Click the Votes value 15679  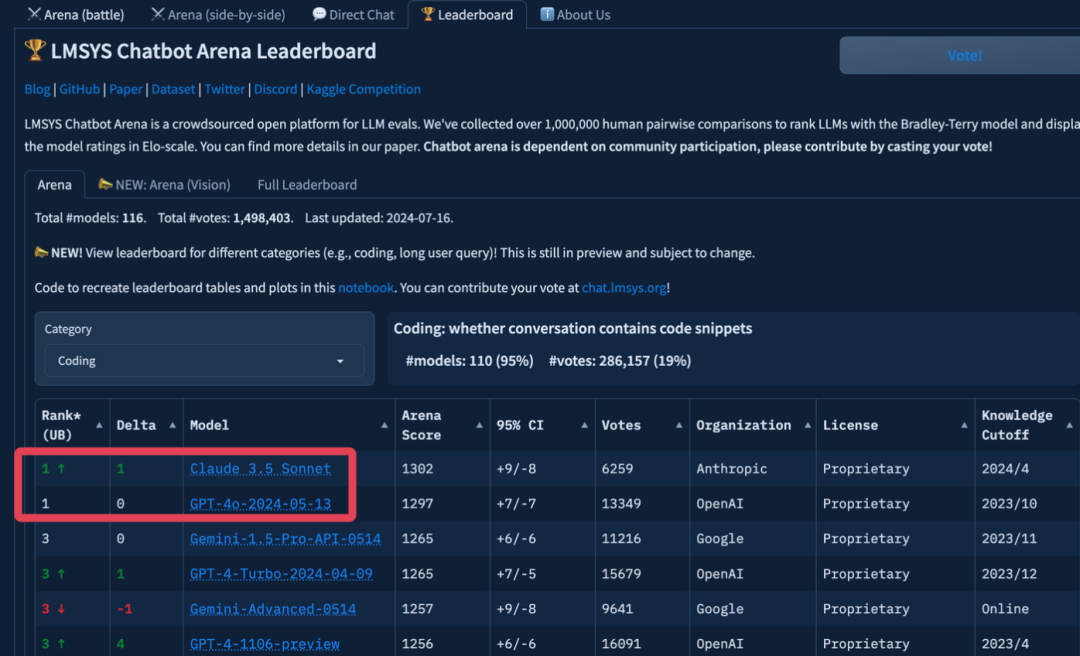point(621,574)
